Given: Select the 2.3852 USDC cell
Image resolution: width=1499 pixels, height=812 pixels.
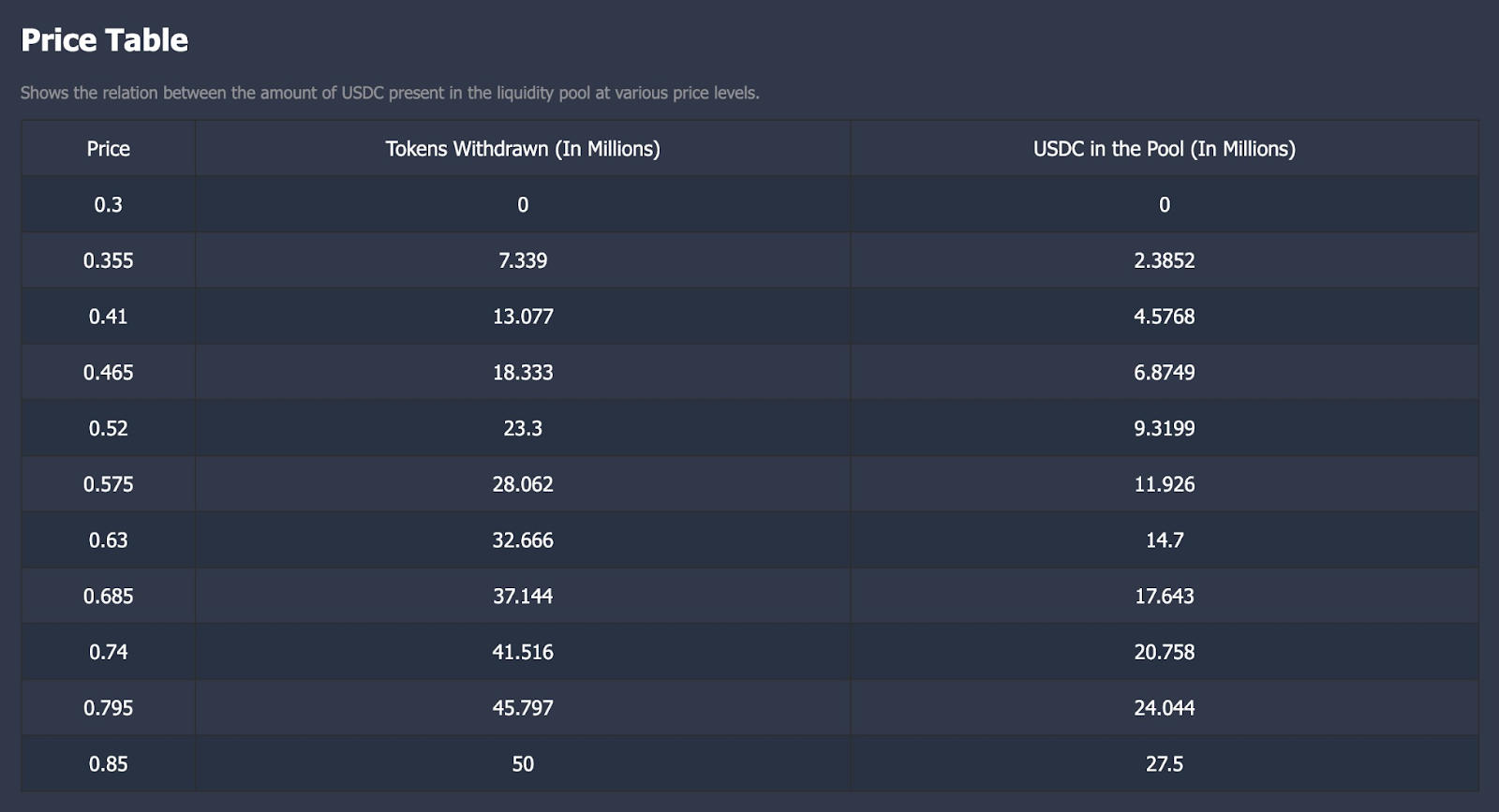Looking at the screenshot, I should point(1165,260).
